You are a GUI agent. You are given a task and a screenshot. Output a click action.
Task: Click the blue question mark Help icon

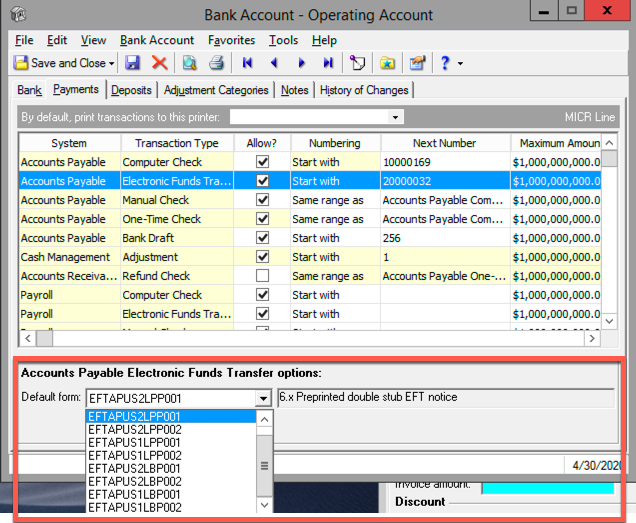(445, 63)
